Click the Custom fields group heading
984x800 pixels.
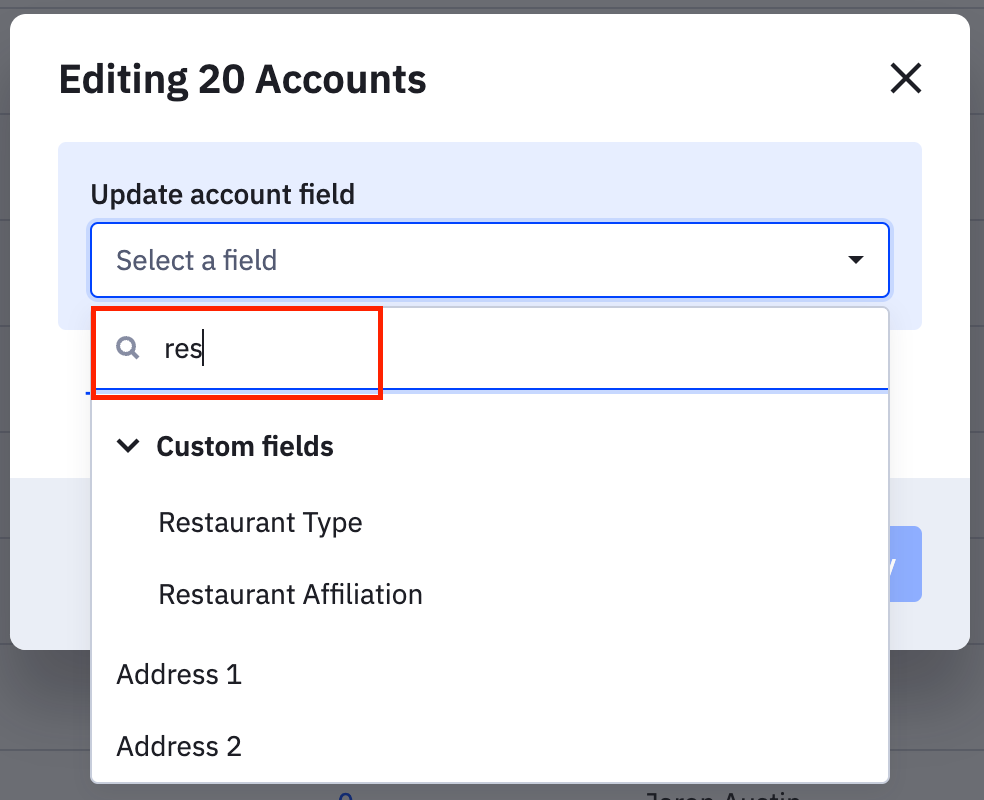point(245,446)
